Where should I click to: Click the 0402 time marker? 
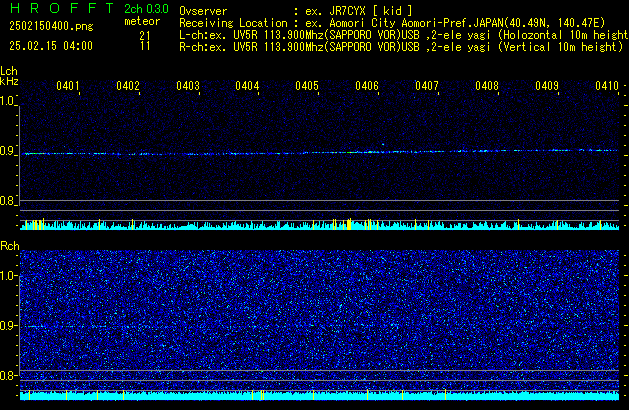[x=128, y=86]
